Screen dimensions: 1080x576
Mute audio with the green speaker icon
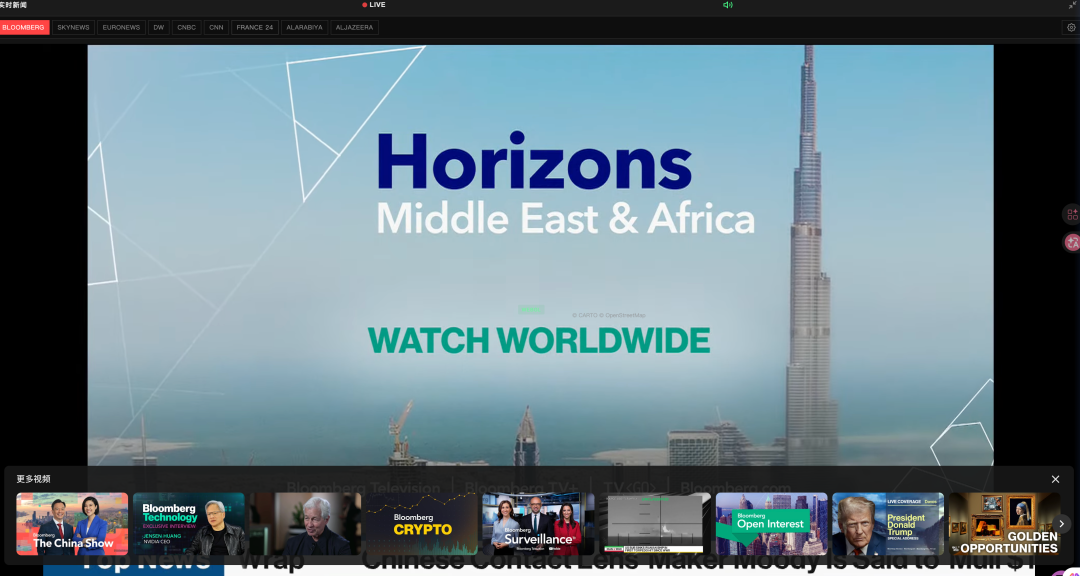(727, 5)
